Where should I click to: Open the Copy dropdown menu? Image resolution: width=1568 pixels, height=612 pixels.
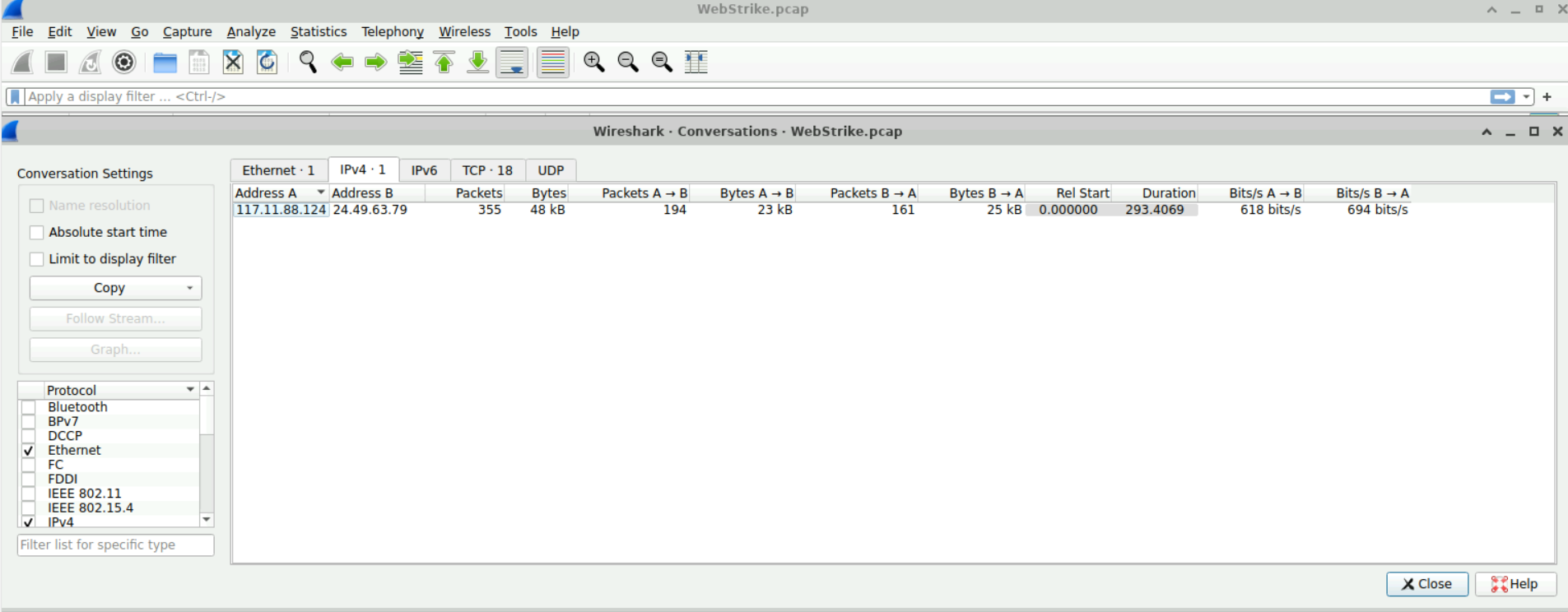pos(115,288)
